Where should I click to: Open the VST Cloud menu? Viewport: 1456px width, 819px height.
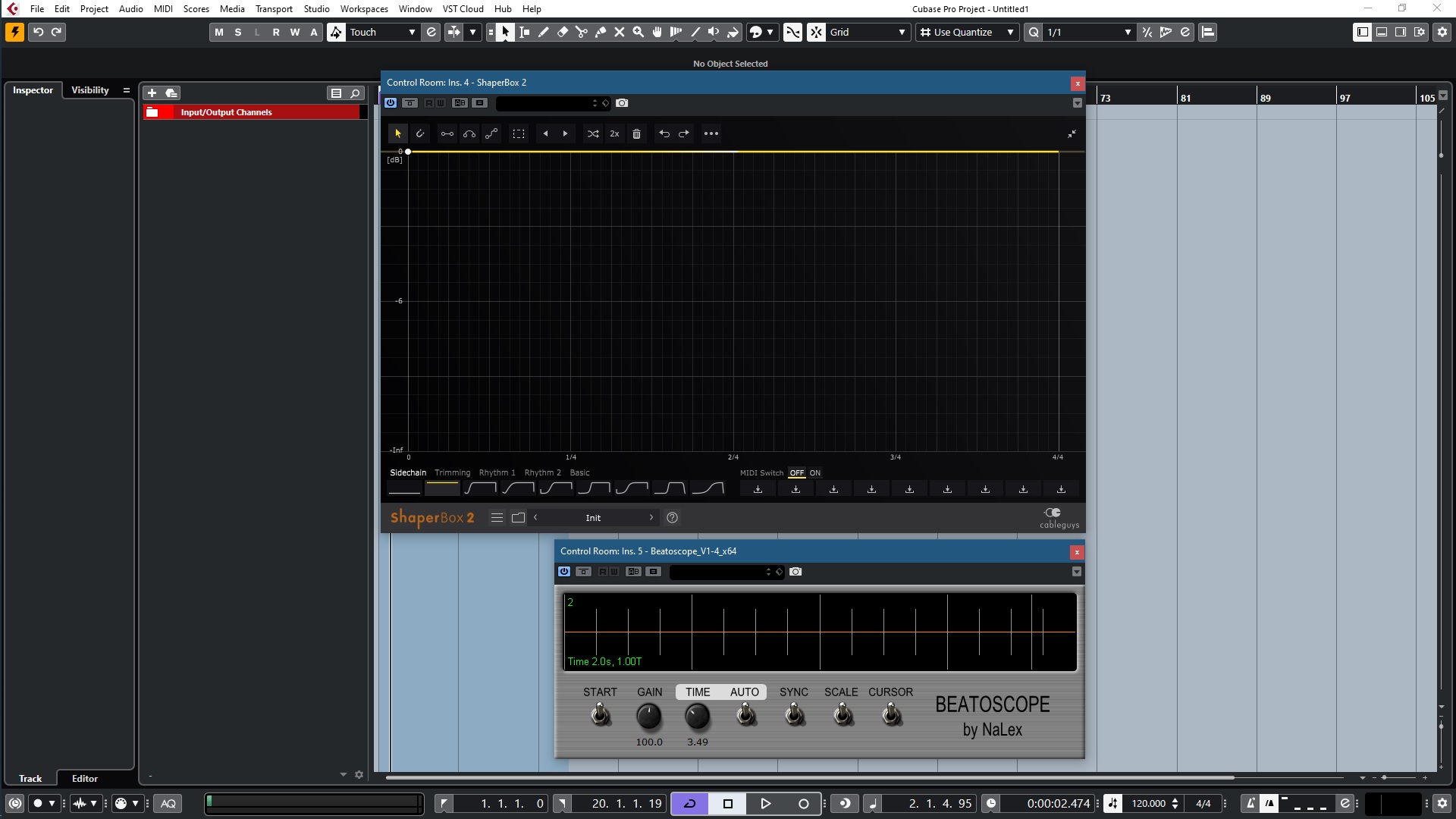pos(463,9)
